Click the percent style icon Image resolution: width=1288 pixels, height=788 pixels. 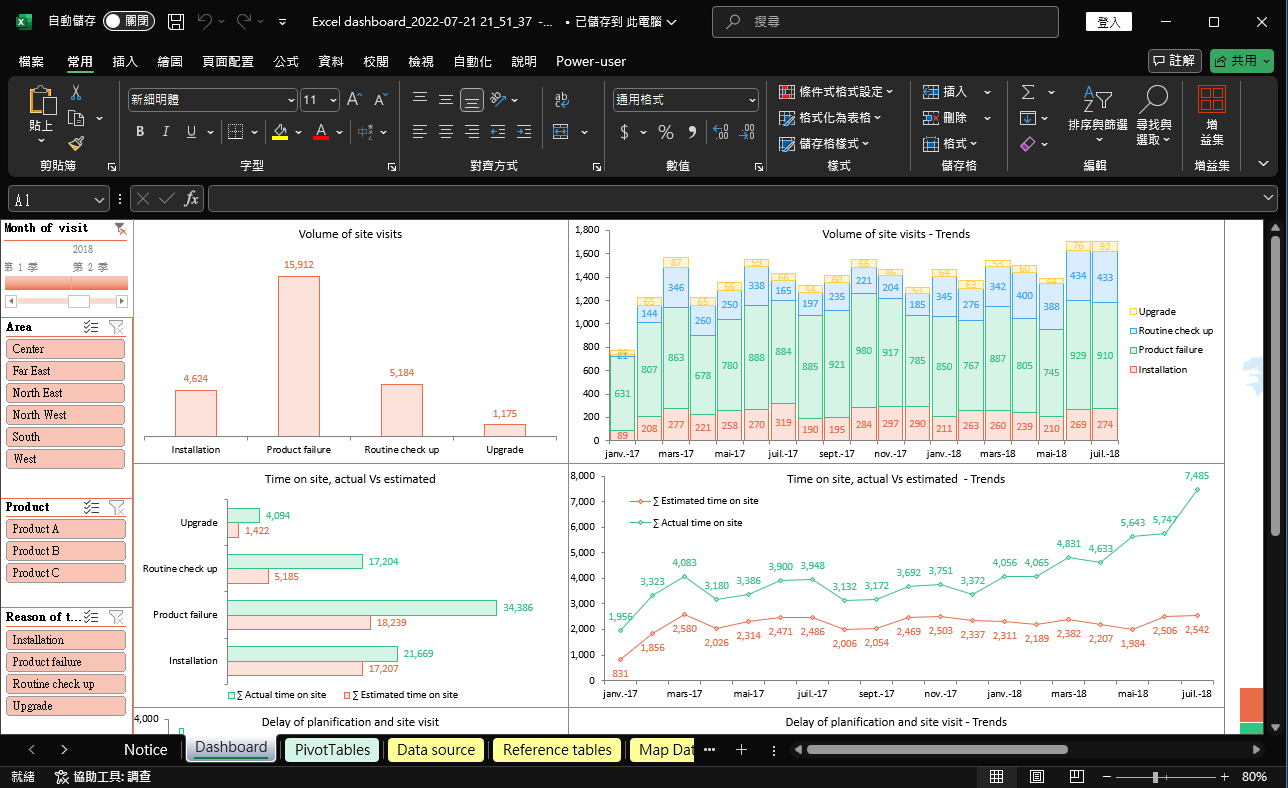[666, 132]
